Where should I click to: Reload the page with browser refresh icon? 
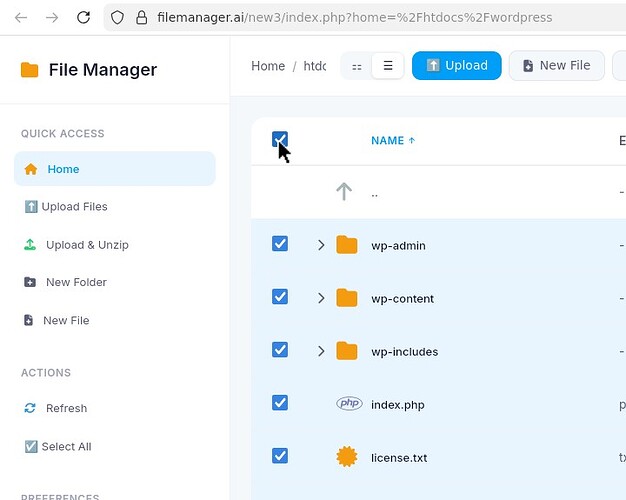pos(84,17)
